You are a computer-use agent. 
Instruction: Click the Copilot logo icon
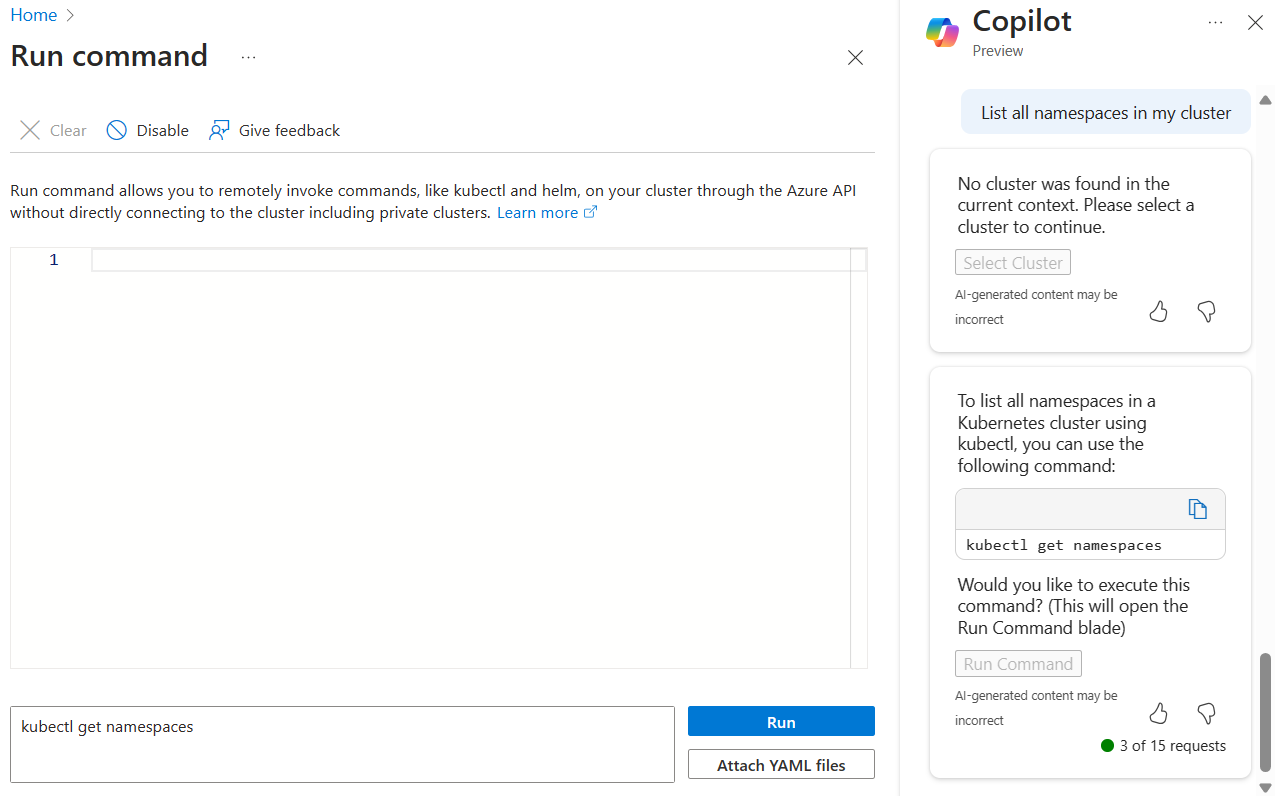(942, 32)
